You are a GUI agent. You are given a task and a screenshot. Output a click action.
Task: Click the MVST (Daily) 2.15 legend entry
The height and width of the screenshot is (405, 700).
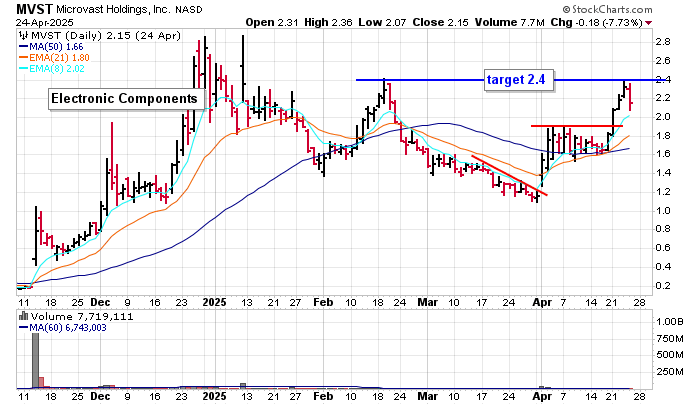tap(105, 36)
